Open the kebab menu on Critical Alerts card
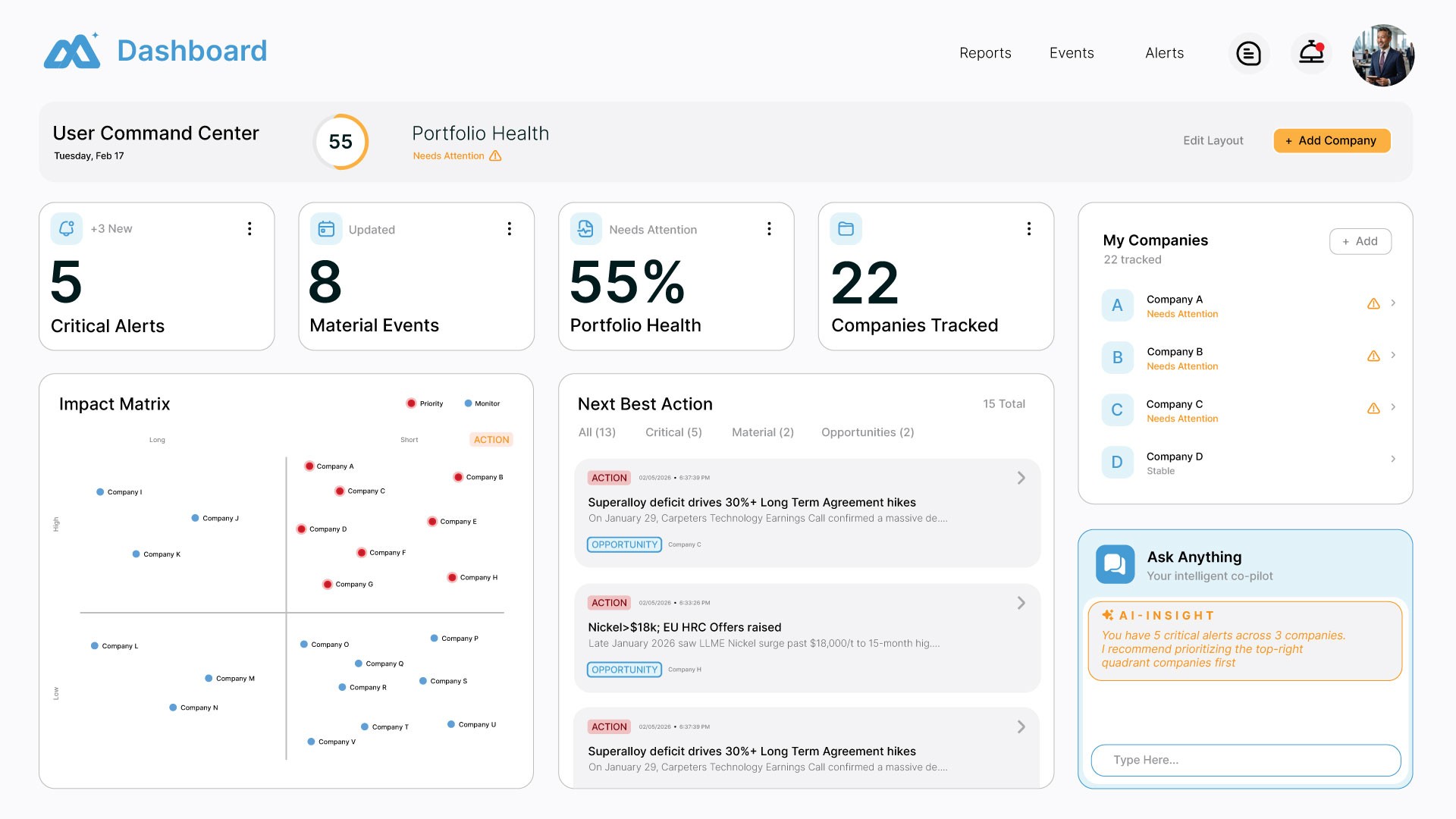Image resolution: width=1456 pixels, height=819 pixels. 249,228
